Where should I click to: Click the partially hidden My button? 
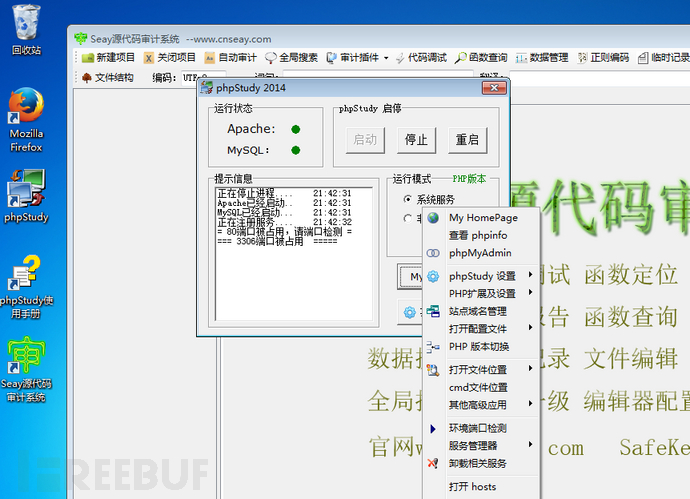click(410, 276)
